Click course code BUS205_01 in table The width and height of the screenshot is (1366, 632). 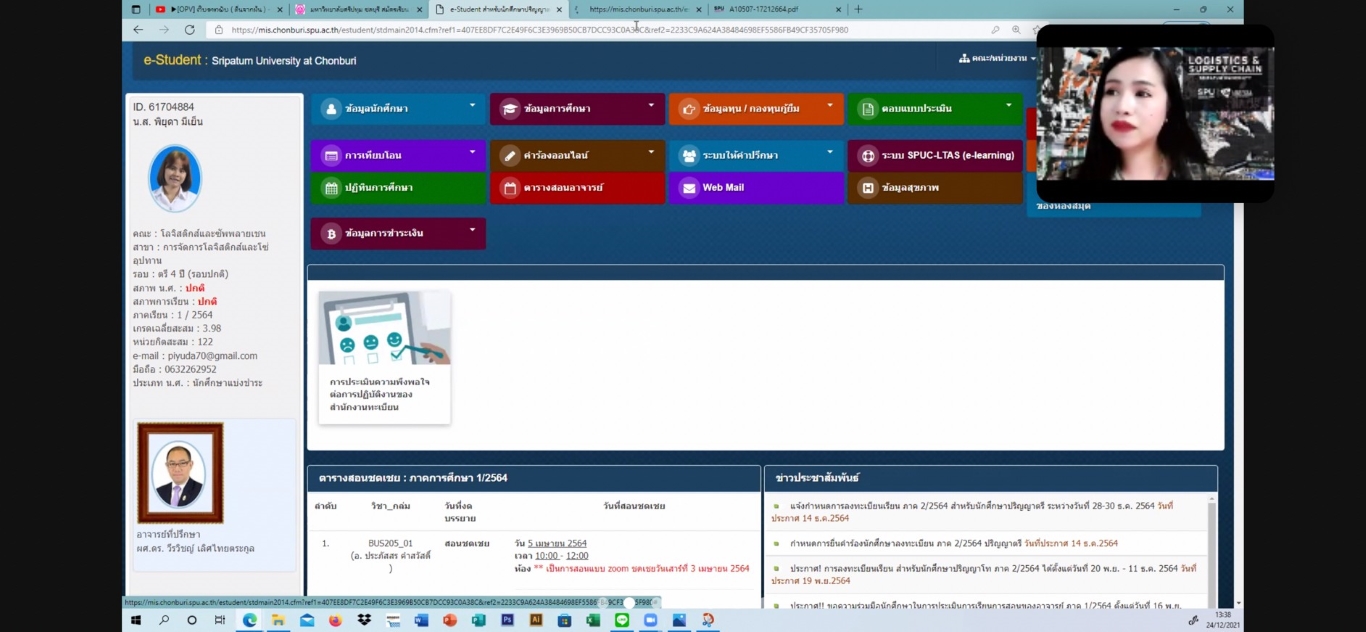[390, 544]
